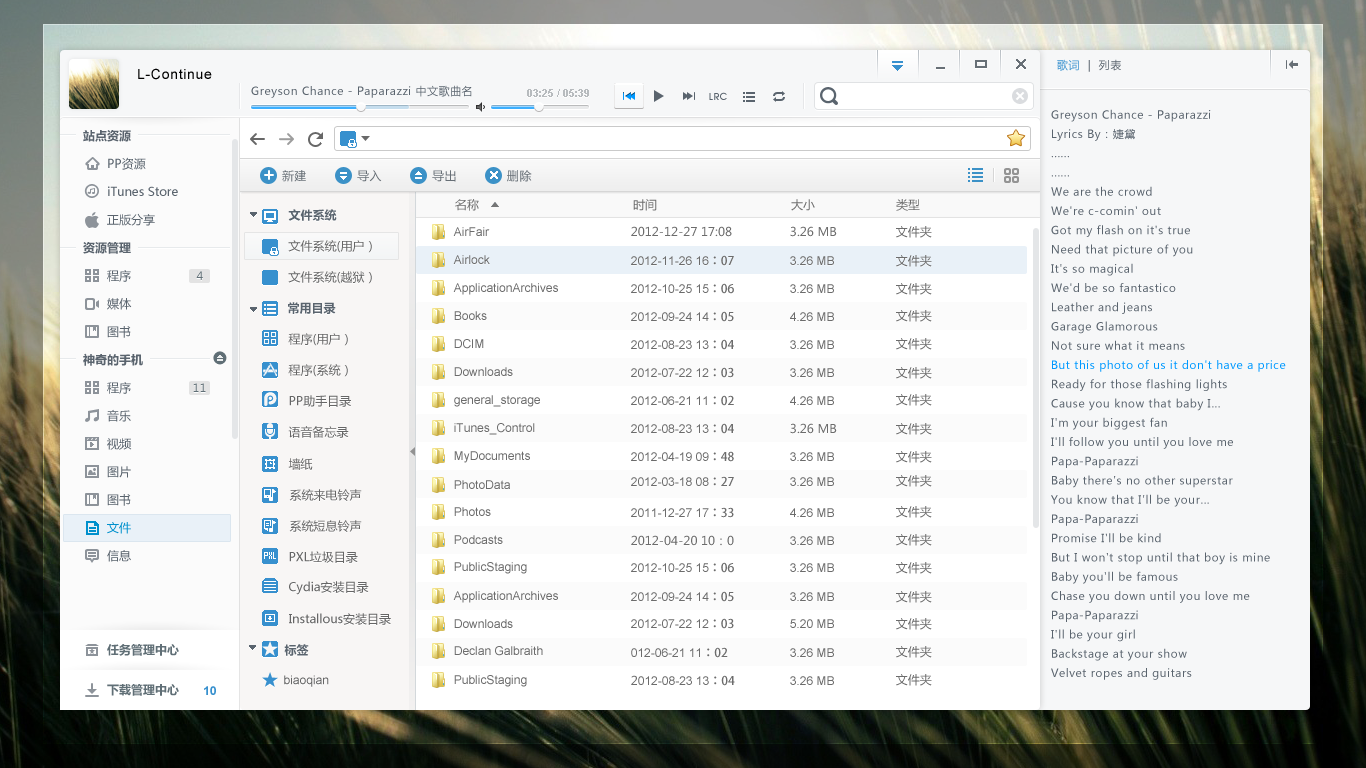Screen dimensions: 1366x768
Task: Skip to next track
Action: [688, 96]
